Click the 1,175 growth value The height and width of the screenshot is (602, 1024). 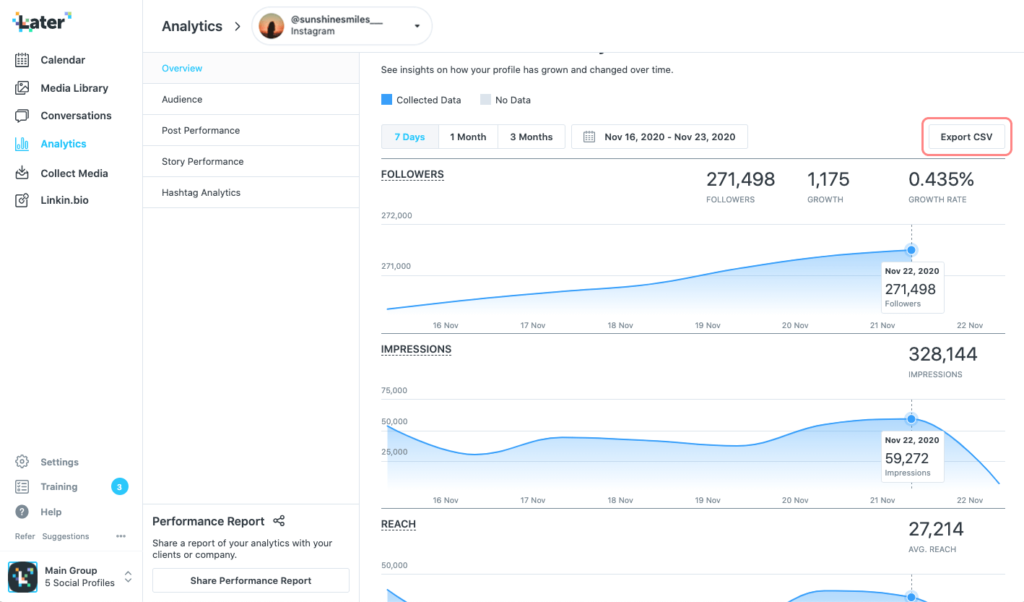pos(828,179)
